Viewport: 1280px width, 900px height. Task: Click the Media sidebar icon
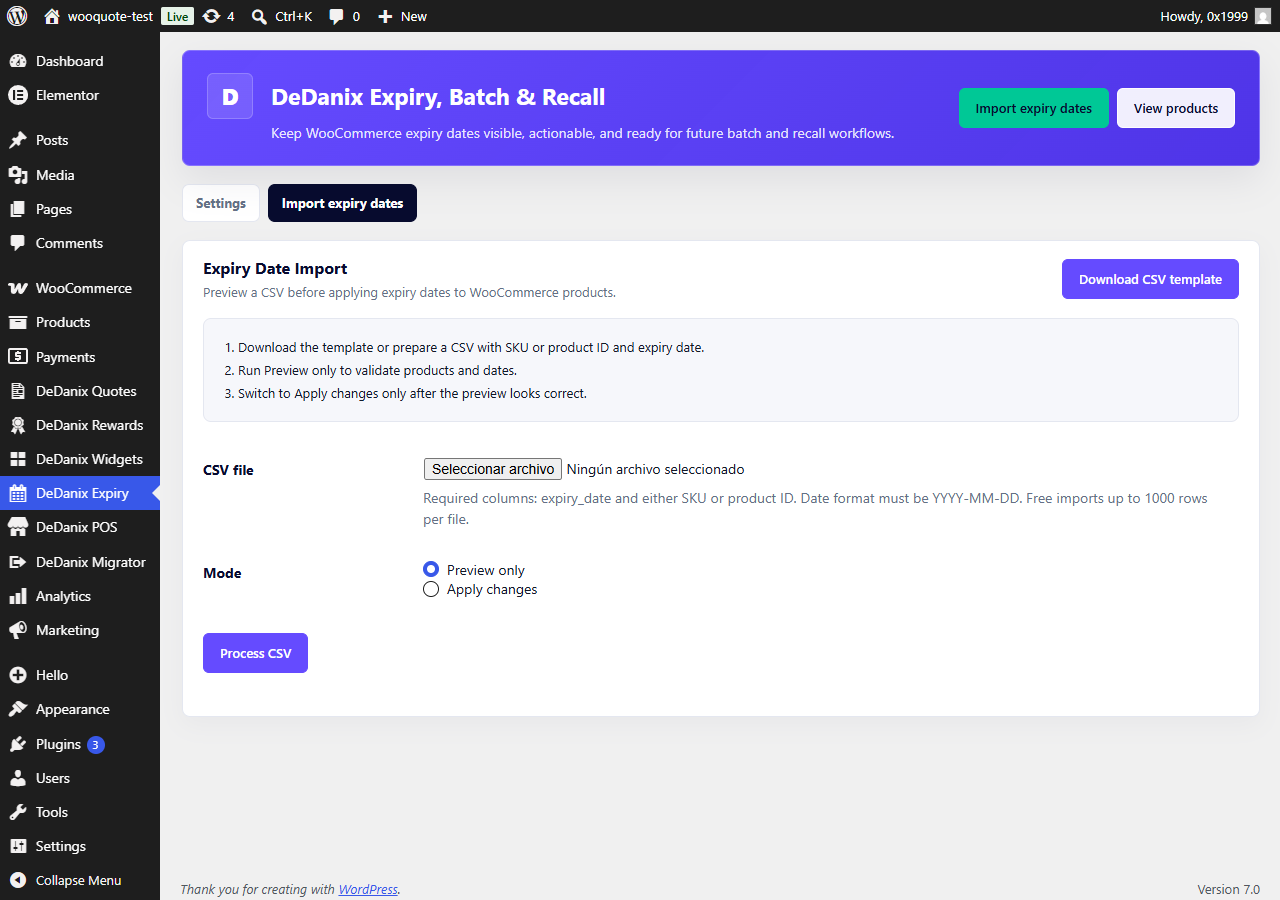pos(18,175)
